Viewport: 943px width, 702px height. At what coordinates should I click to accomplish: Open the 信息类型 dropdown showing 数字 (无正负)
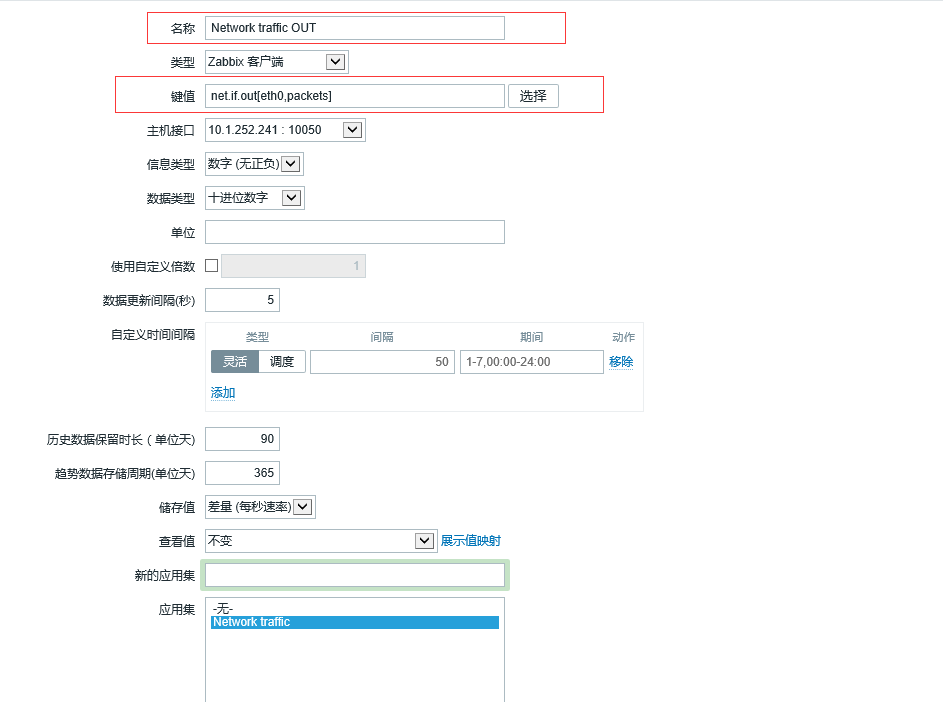pyautogui.click(x=254, y=164)
